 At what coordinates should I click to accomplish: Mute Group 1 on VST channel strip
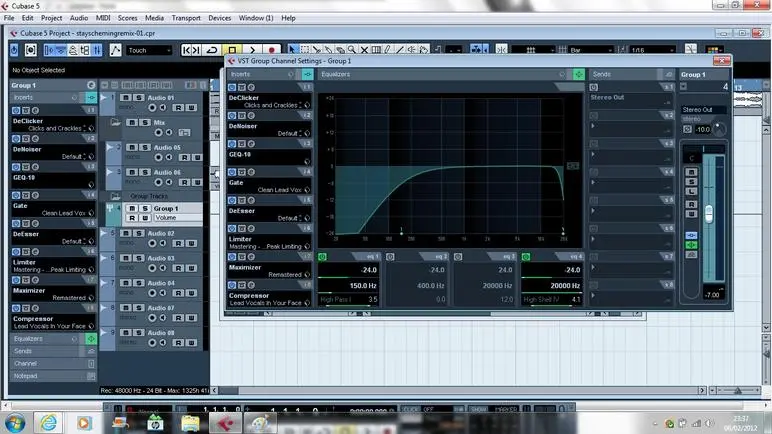pyautogui.click(x=691, y=172)
